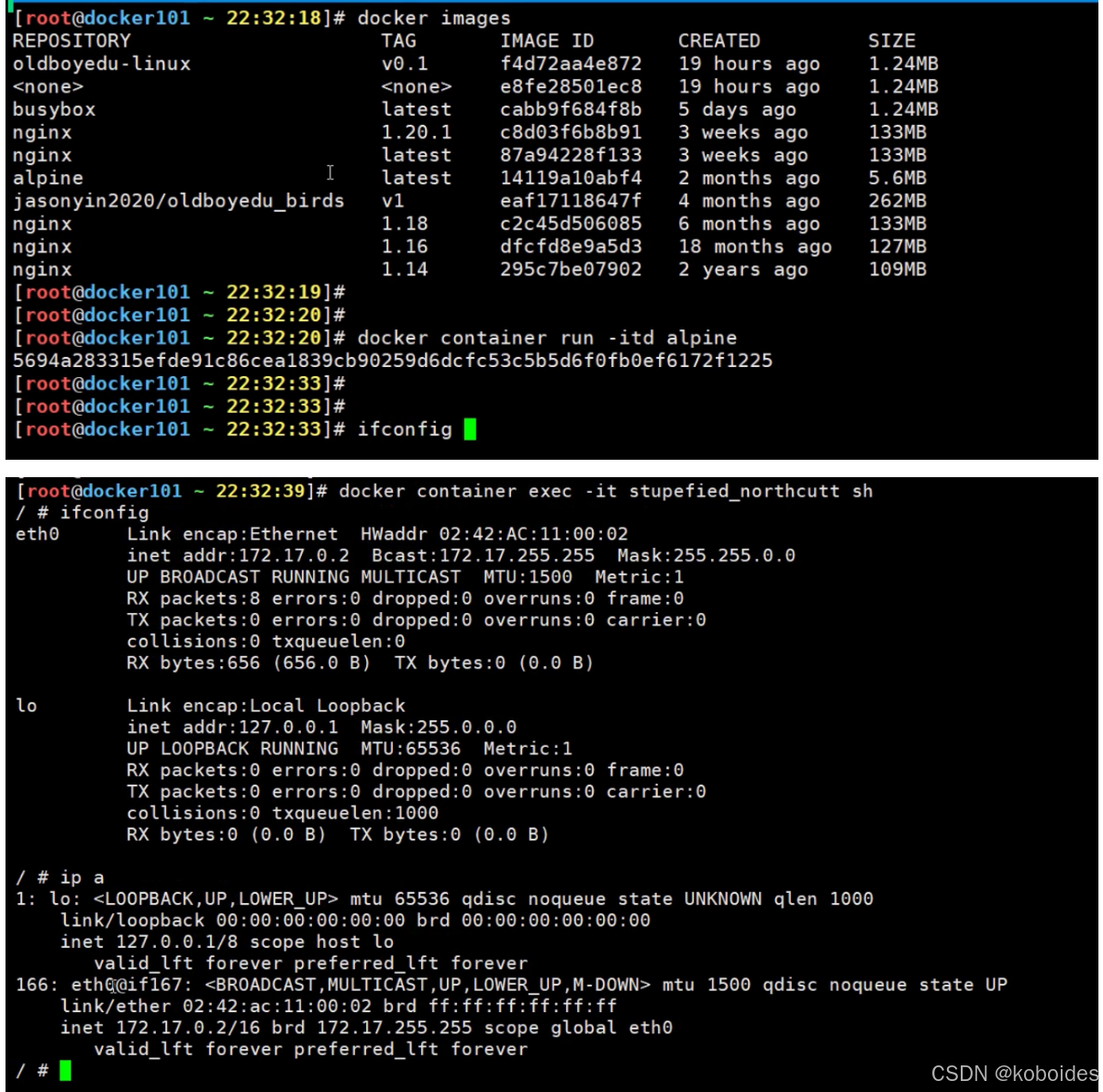Select image ID dfcfd8e9a5d3
1103x1092 pixels.
pos(571,247)
